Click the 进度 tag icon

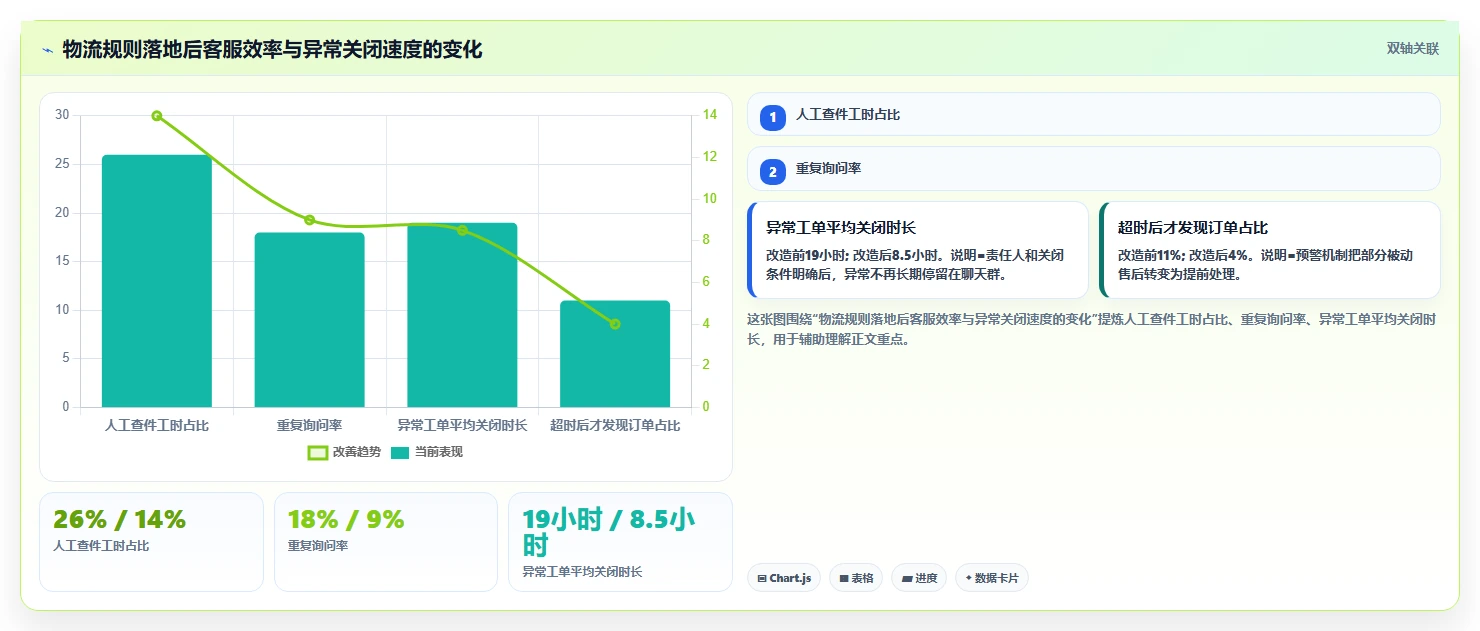pos(907,578)
